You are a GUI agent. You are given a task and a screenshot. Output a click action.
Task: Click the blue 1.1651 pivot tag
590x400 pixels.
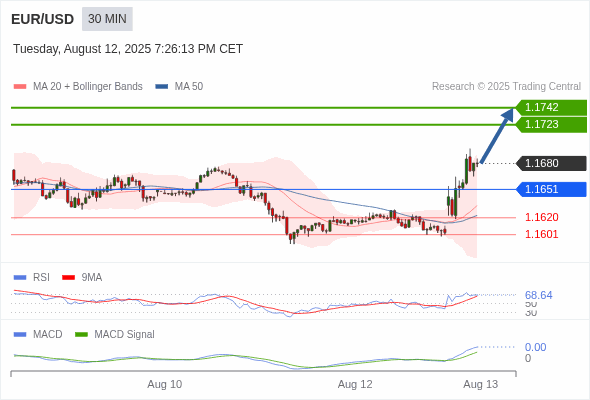[x=551, y=189]
